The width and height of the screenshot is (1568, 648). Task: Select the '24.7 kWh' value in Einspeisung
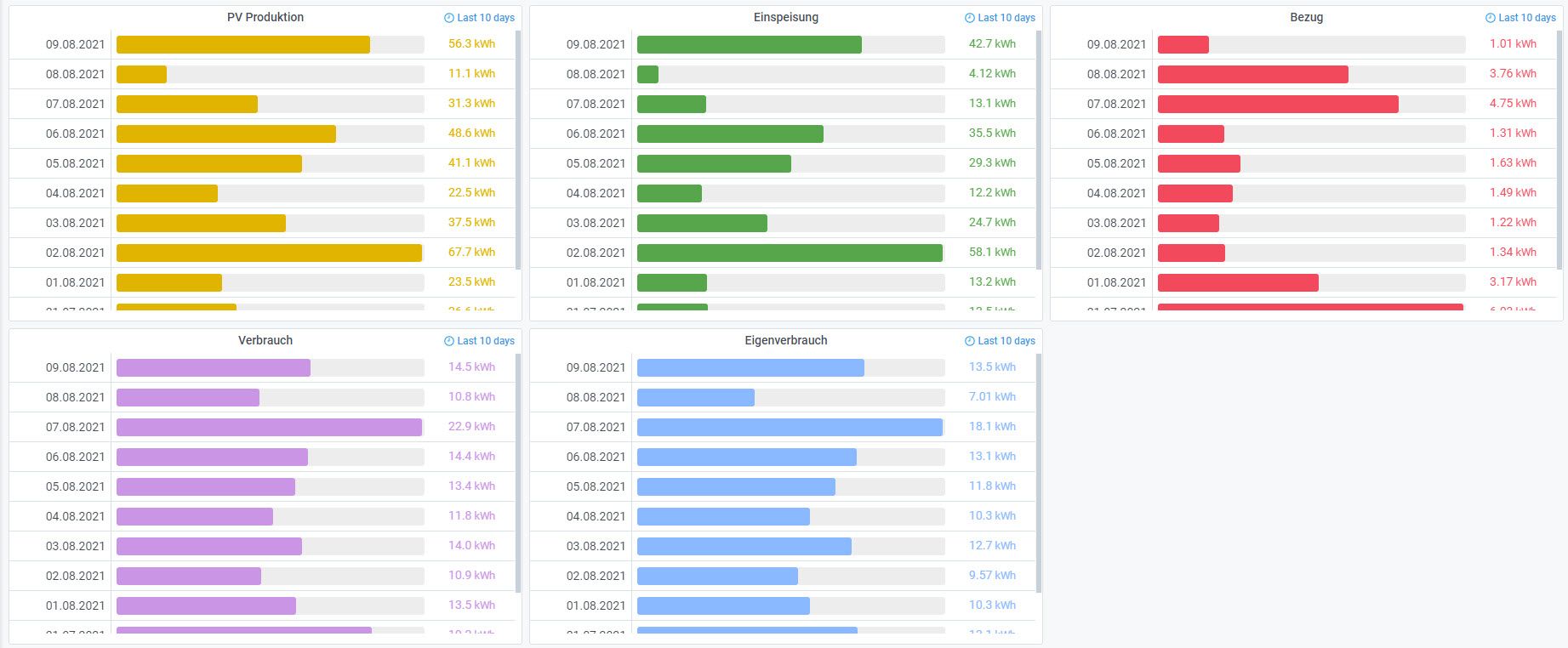992,223
